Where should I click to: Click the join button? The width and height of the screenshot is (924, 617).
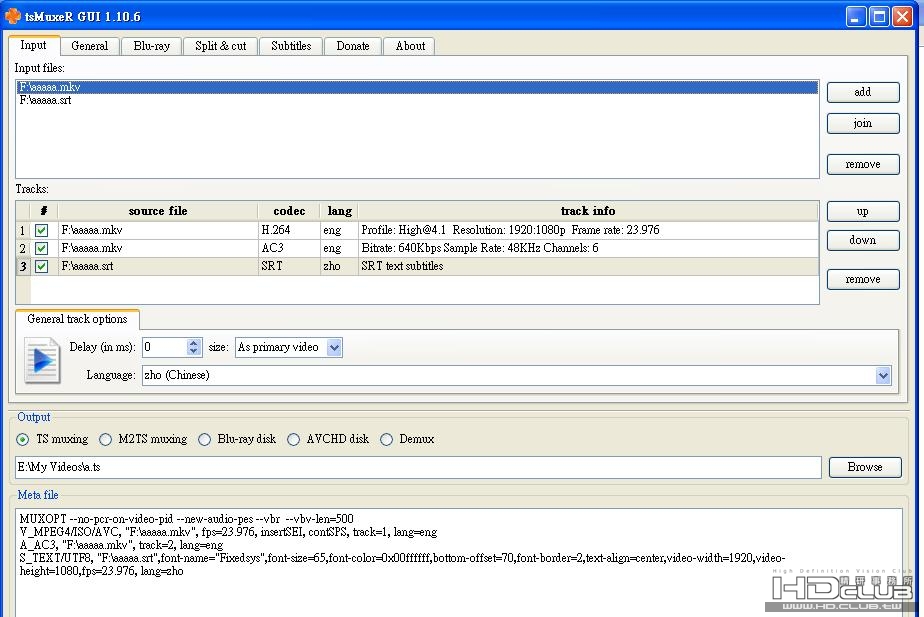[x=863, y=124]
